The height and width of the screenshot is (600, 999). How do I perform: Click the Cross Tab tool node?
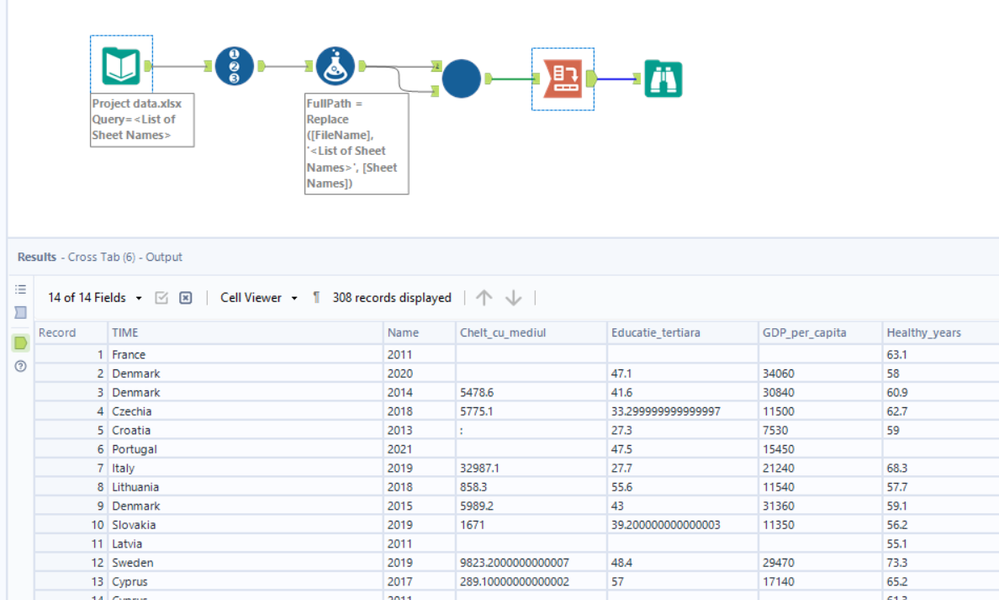point(563,78)
